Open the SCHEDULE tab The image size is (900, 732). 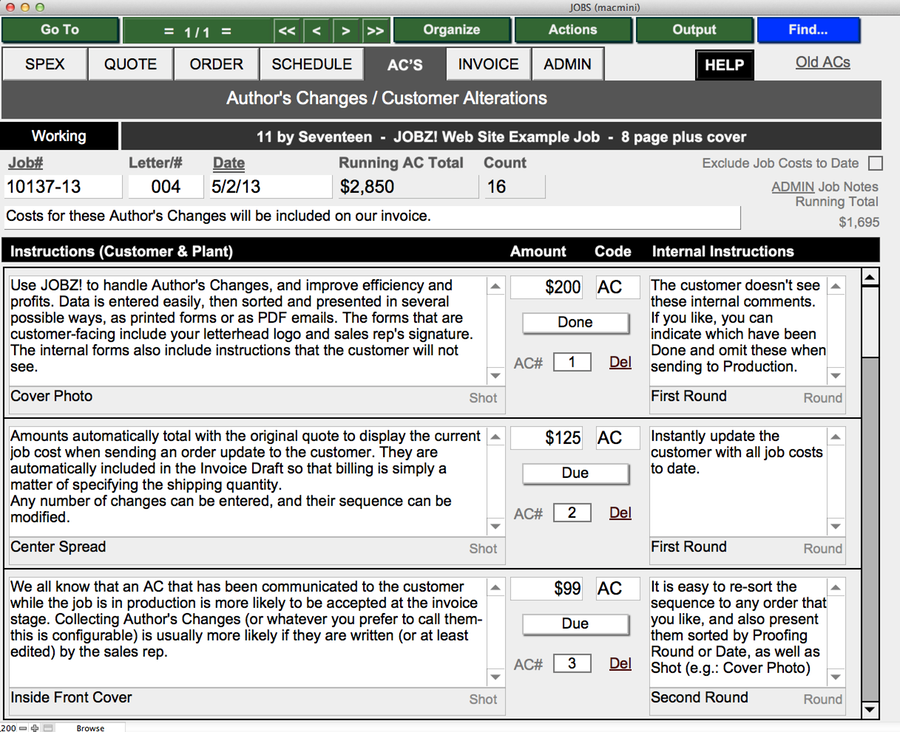[311, 64]
